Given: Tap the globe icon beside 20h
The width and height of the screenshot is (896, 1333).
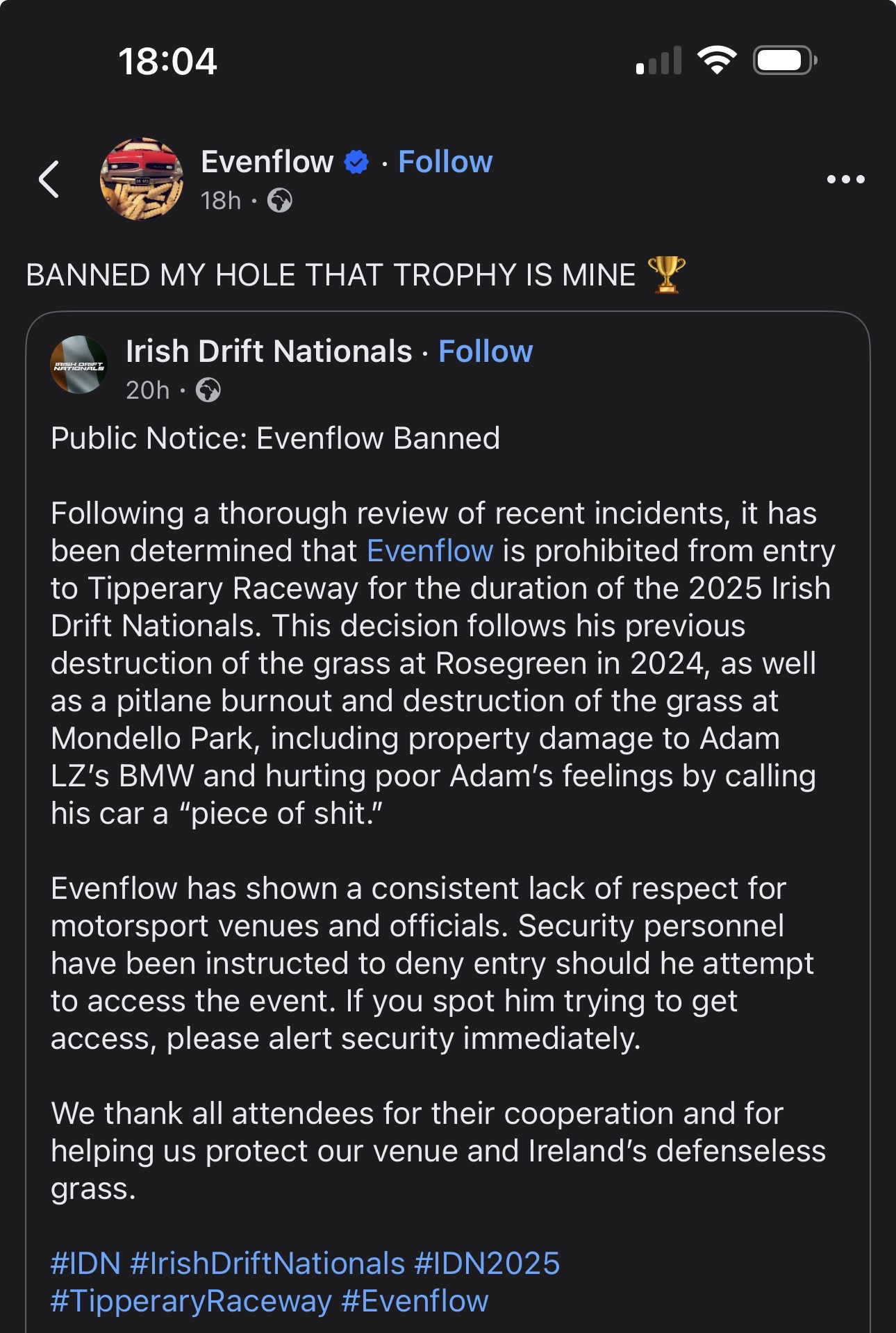Looking at the screenshot, I should click(x=208, y=390).
